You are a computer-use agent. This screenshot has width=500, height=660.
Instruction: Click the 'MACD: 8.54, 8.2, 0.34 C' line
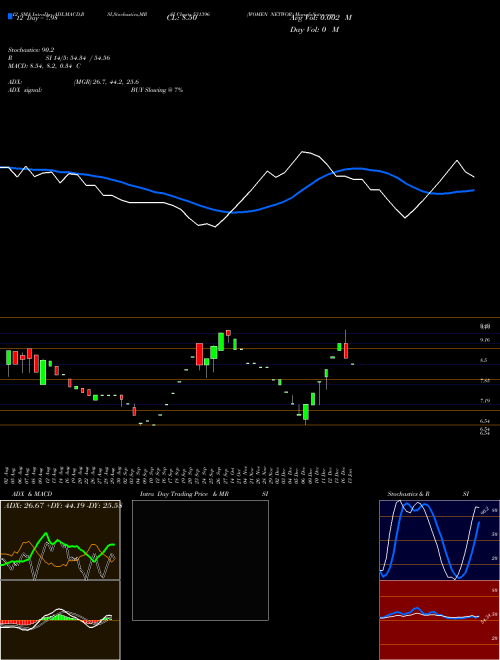point(44,66)
